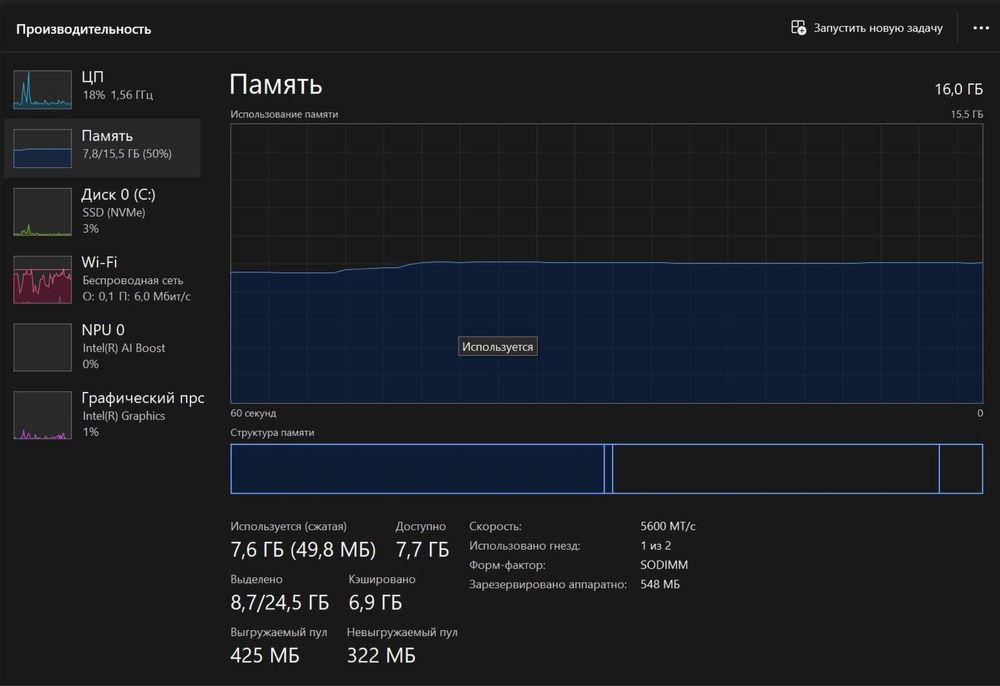Click the ЦП label in the sidebar
This screenshot has height=686, width=1000.
coord(92,77)
